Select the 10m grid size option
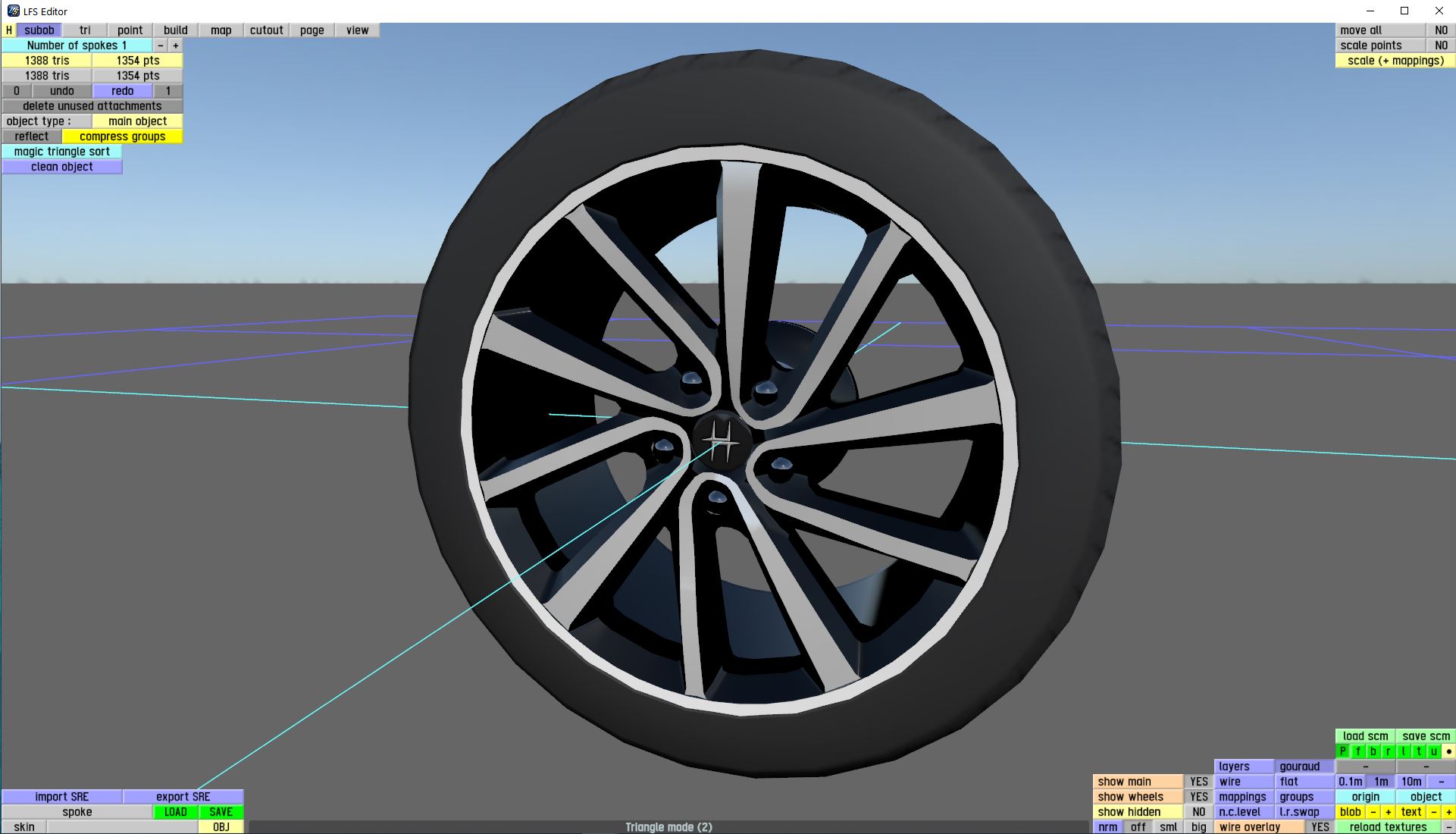Viewport: 1456px width, 834px height. click(x=1411, y=782)
